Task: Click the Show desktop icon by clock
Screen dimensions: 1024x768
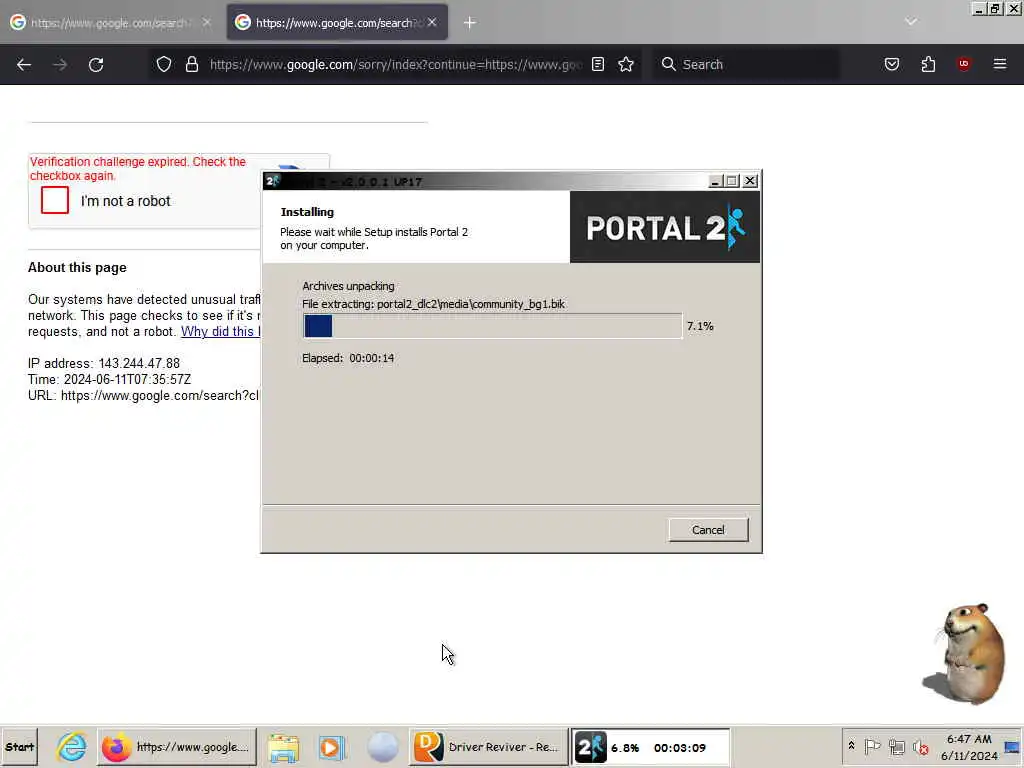Action: [1012, 747]
